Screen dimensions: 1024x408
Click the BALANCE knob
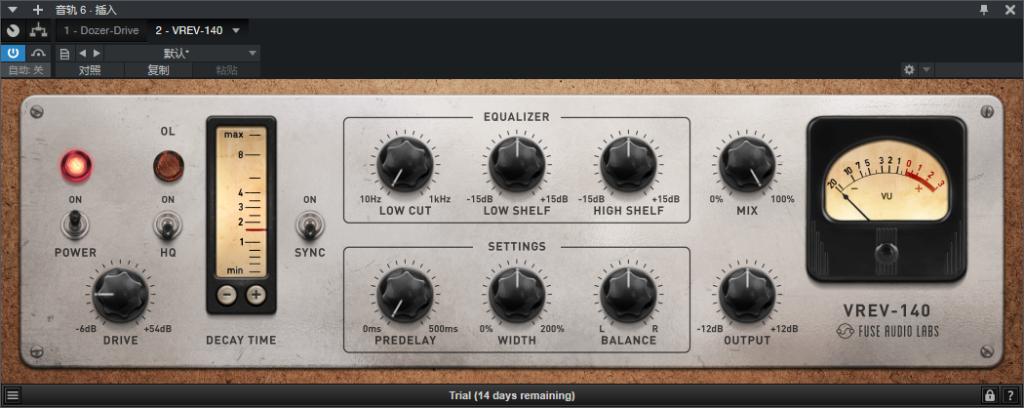[x=628, y=294]
